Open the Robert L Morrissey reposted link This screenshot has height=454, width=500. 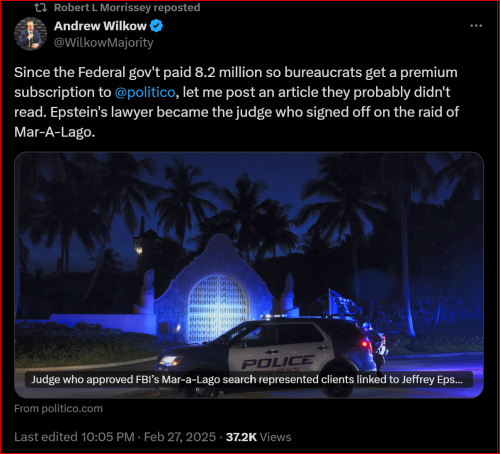[x=127, y=7]
